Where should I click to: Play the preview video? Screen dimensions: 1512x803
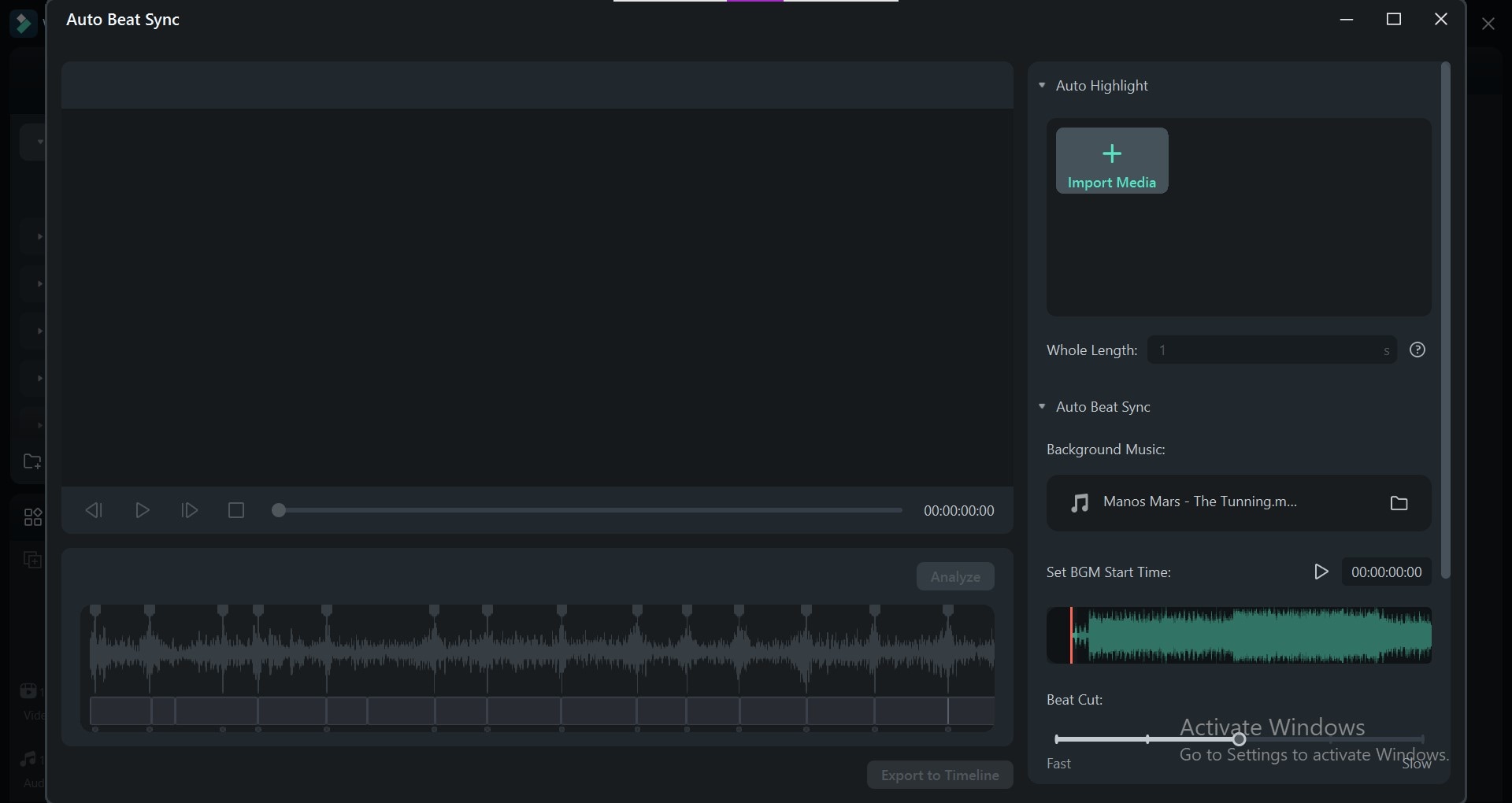click(143, 510)
